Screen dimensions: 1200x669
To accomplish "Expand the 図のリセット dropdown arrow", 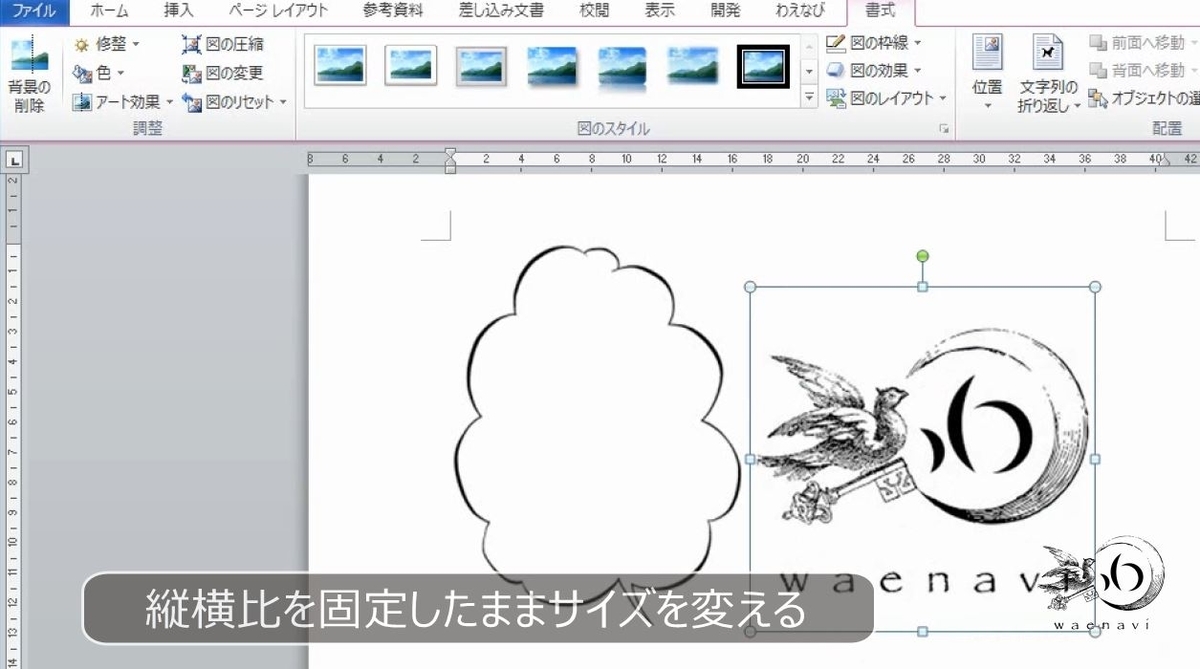I will (283, 102).
